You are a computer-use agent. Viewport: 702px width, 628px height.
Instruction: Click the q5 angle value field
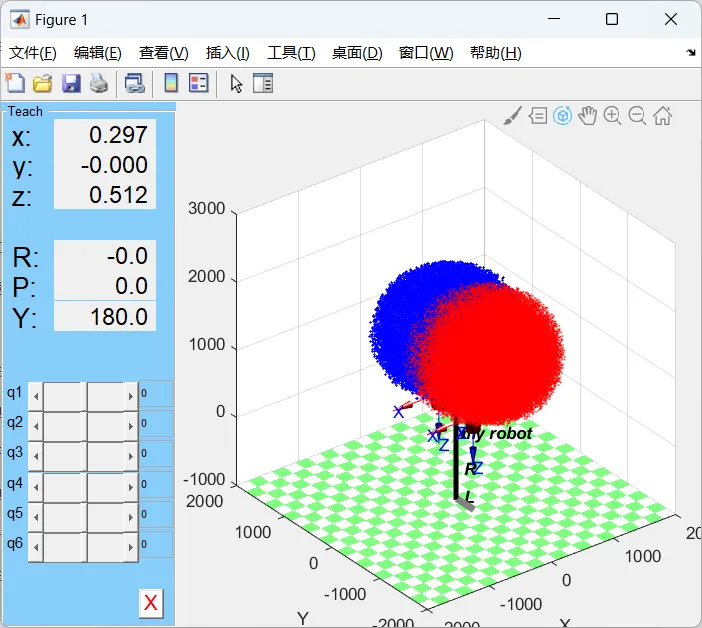click(x=156, y=514)
